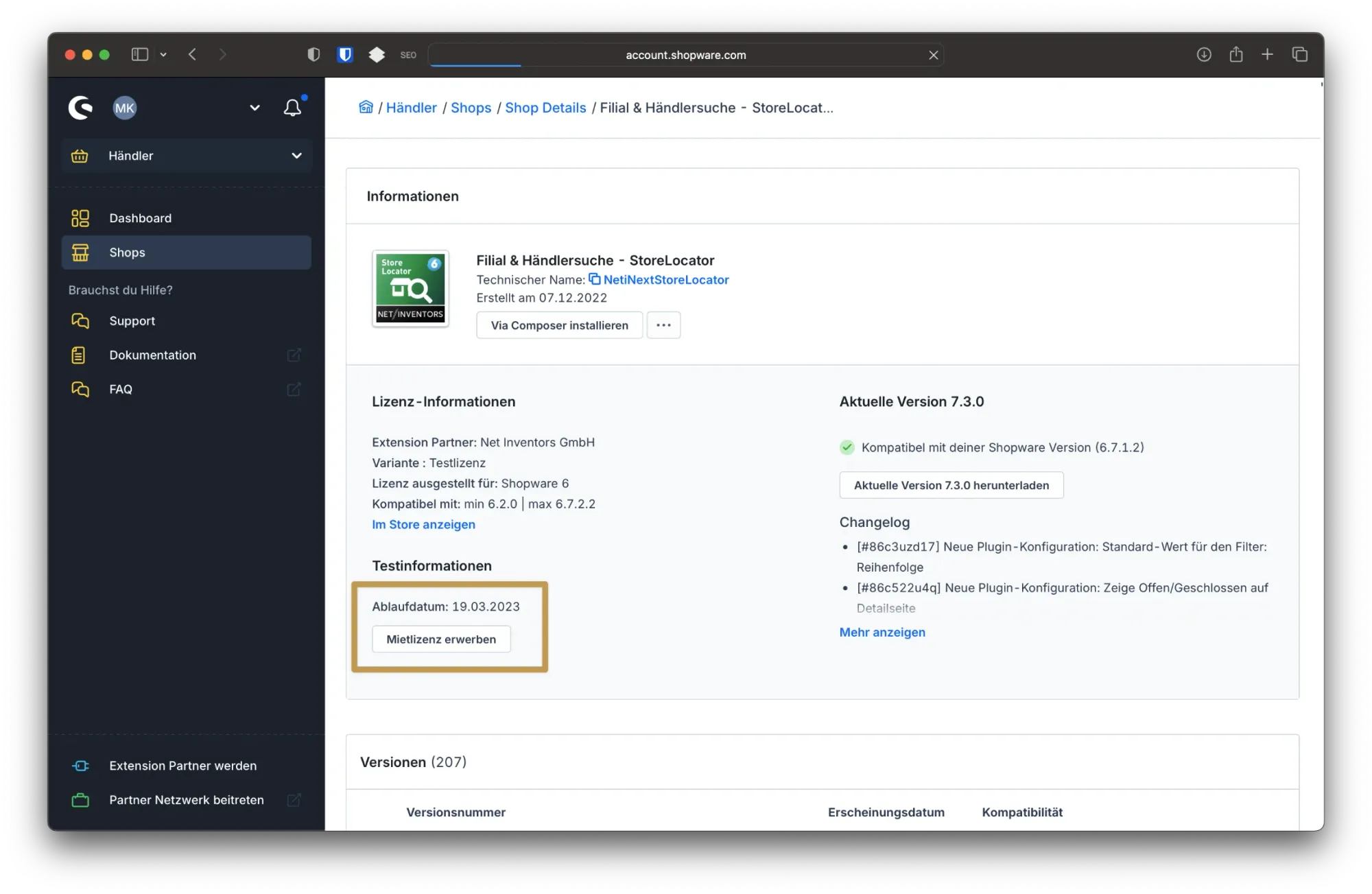Click the home icon in the breadcrumb
1372x894 pixels.
coord(366,107)
